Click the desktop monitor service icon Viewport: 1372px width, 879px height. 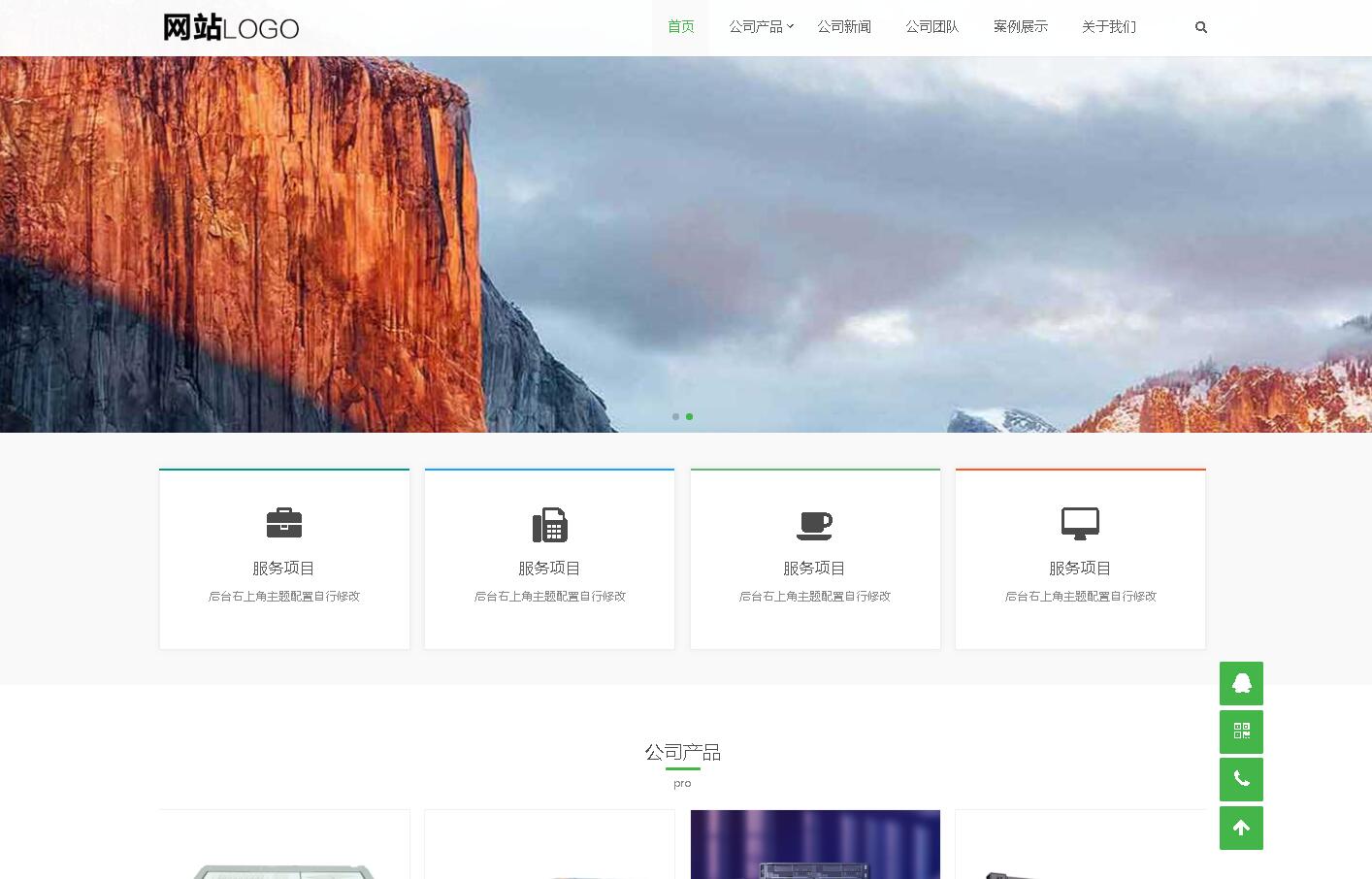click(1080, 523)
